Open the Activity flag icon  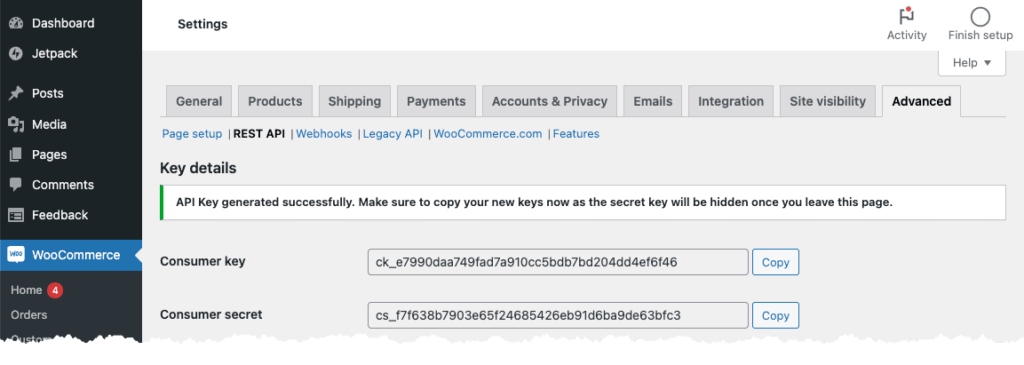(906, 16)
